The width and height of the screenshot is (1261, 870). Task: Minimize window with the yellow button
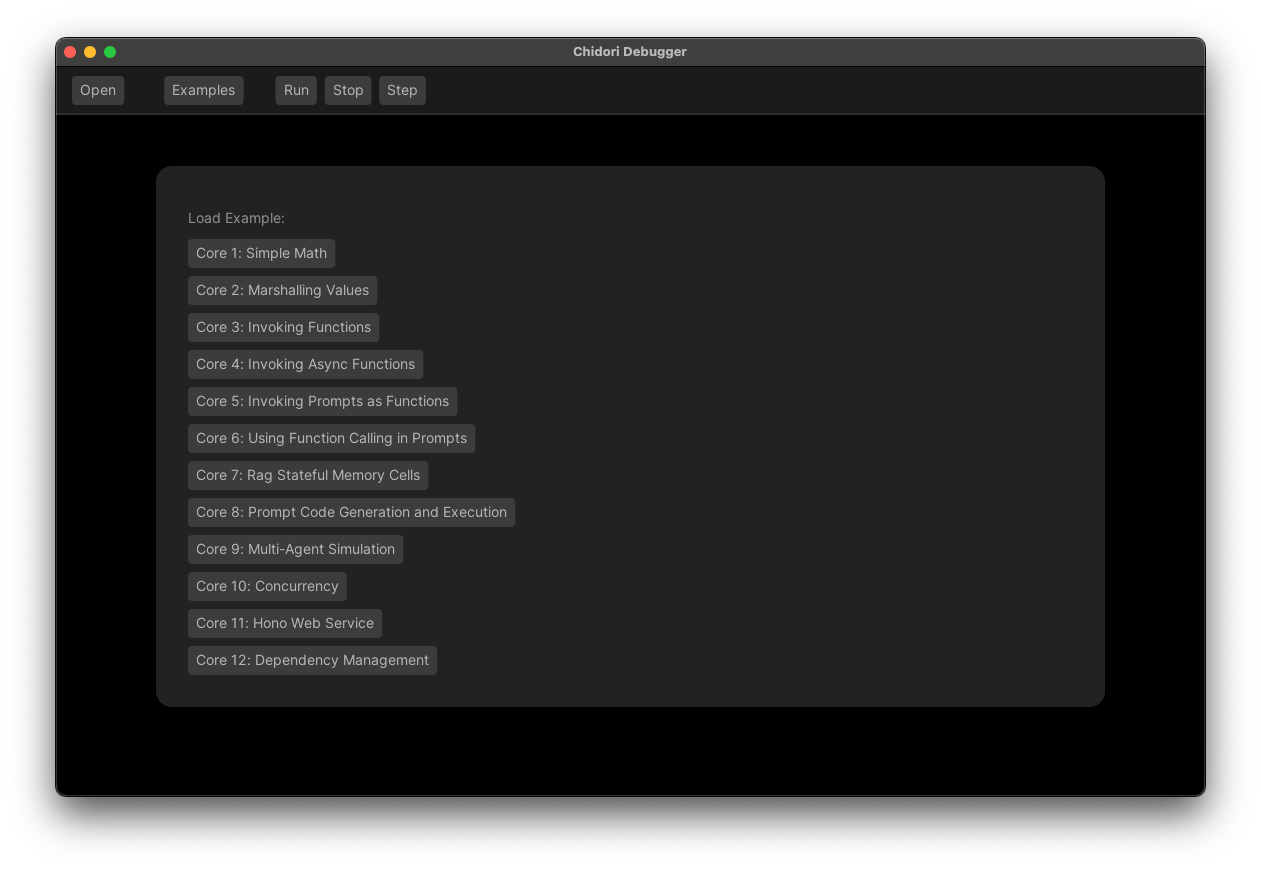[90, 52]
